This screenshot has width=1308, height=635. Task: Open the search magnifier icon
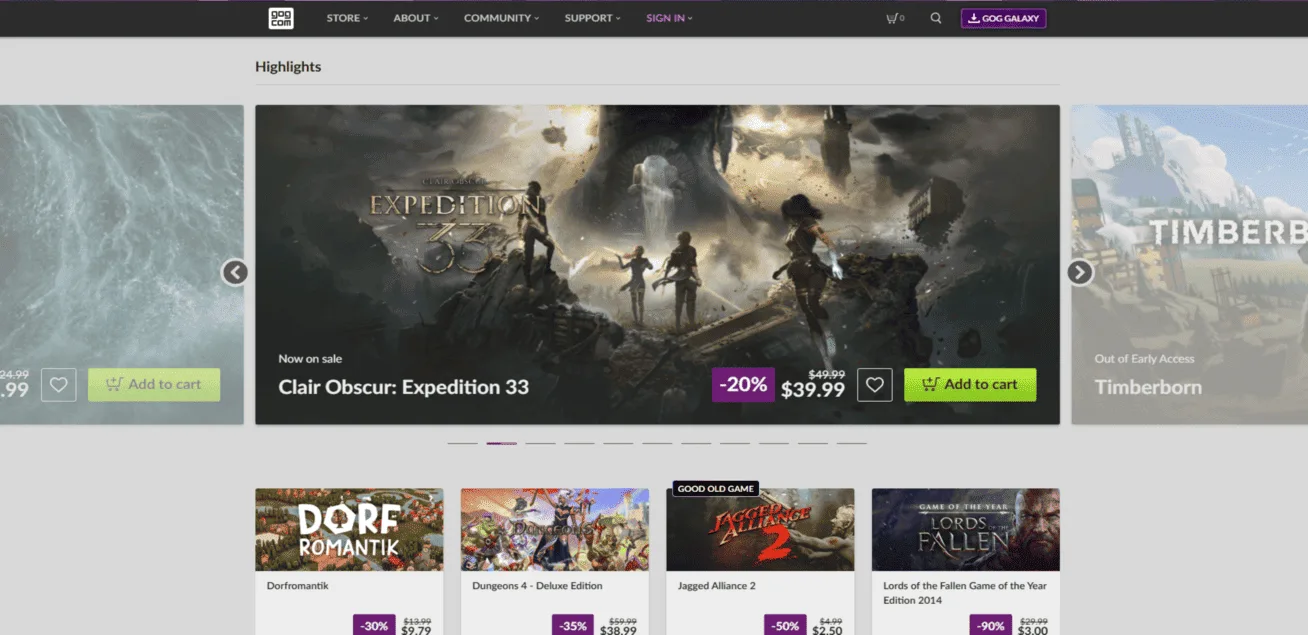coord(936,18)
